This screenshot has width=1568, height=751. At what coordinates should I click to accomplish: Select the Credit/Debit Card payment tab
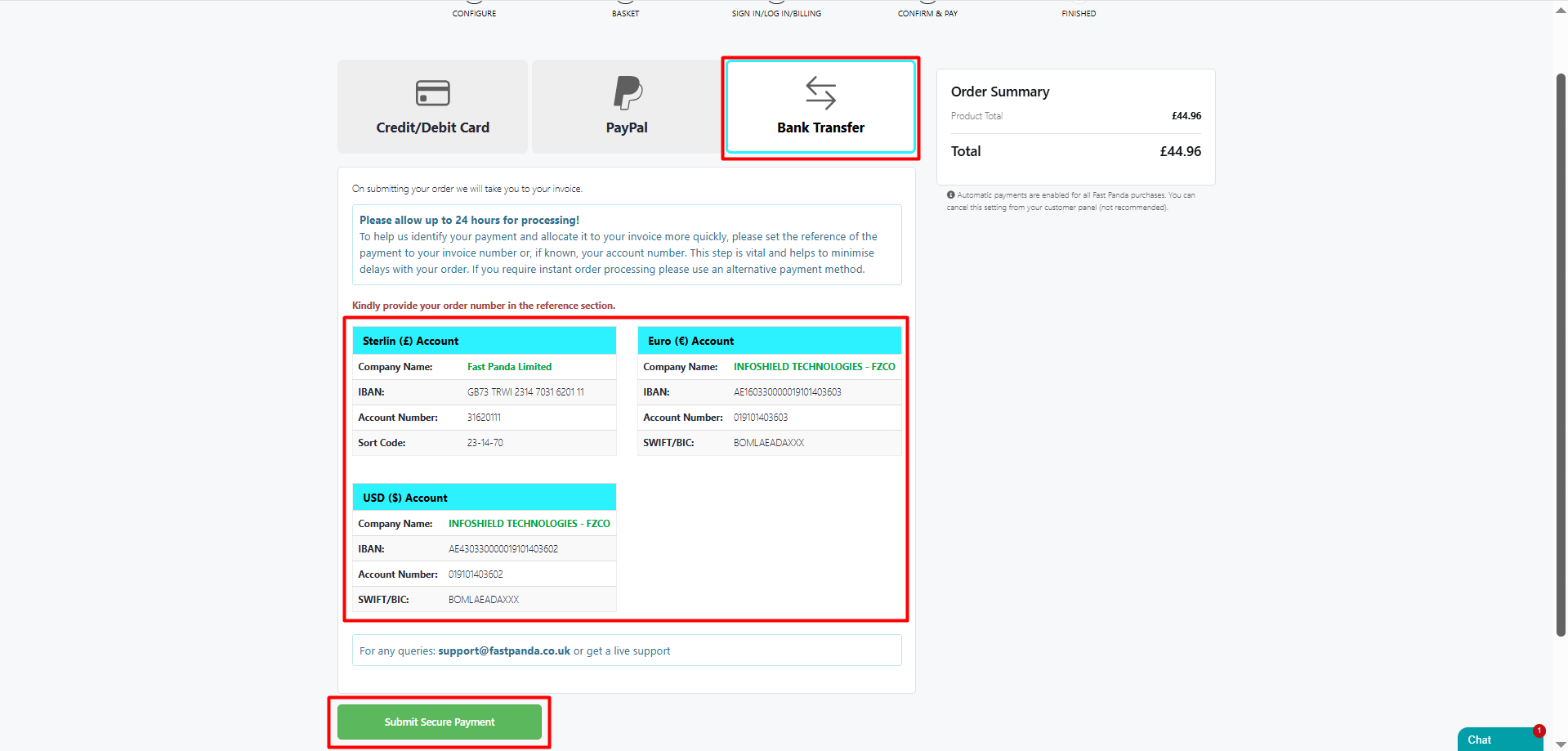point(432,106)
